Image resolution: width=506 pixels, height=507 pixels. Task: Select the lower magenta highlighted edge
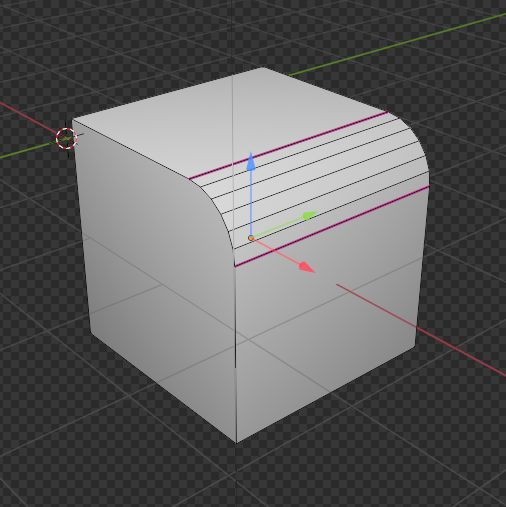point(332,226)
